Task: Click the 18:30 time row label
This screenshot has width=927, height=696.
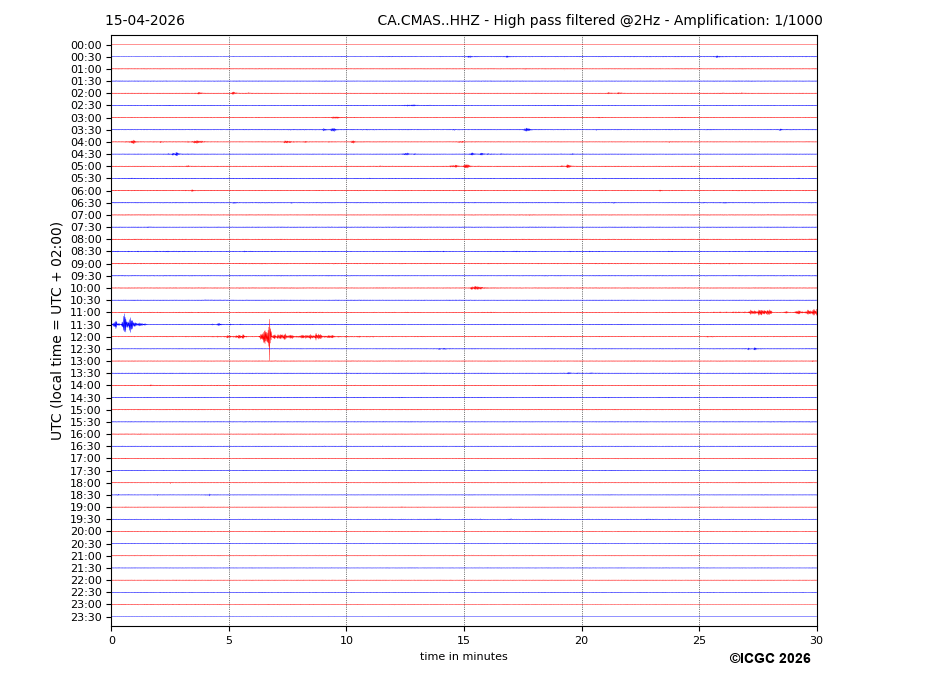Action: 86,495
